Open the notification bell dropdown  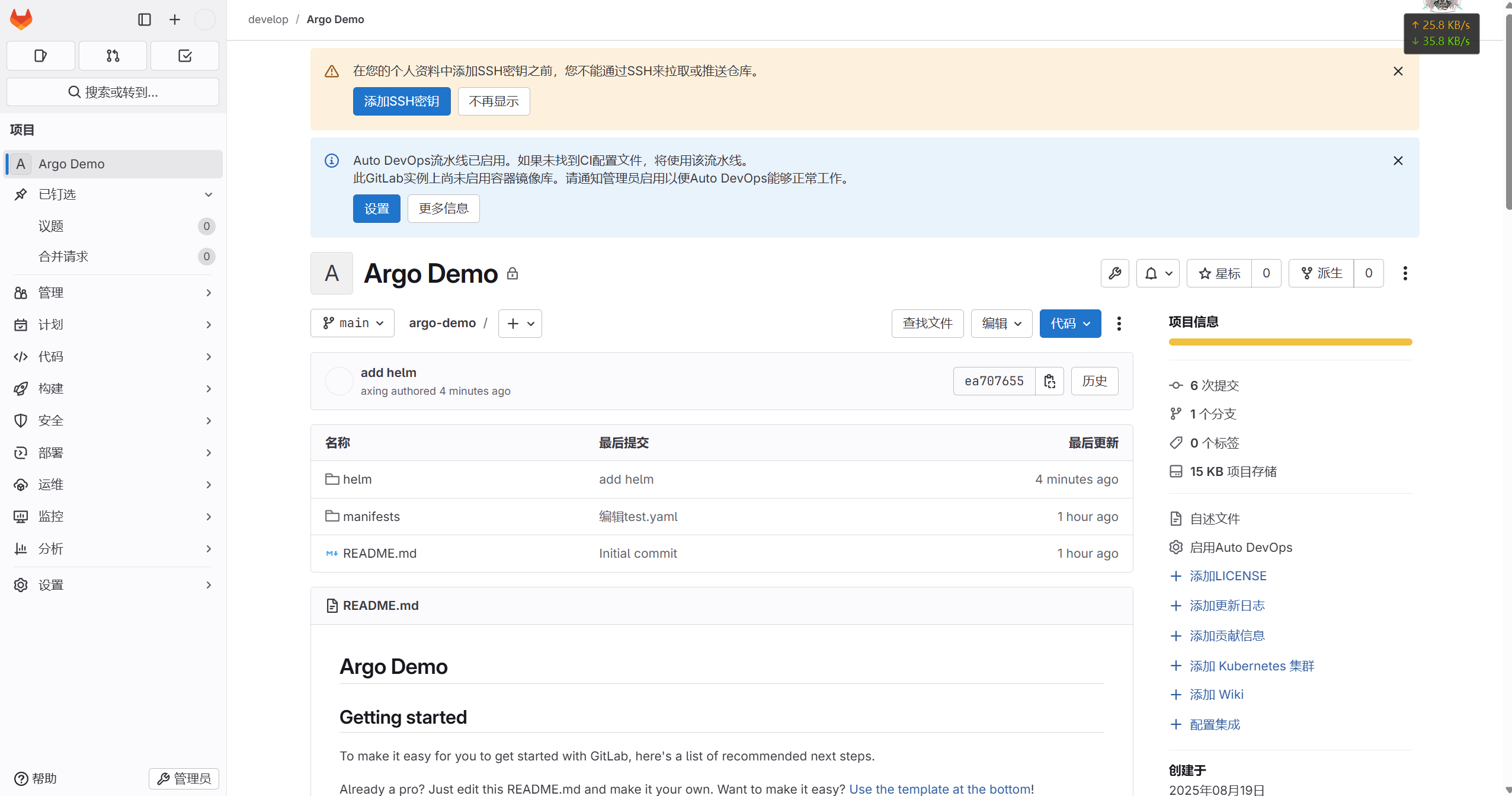pyautogui.click(x=1158, y=273)
